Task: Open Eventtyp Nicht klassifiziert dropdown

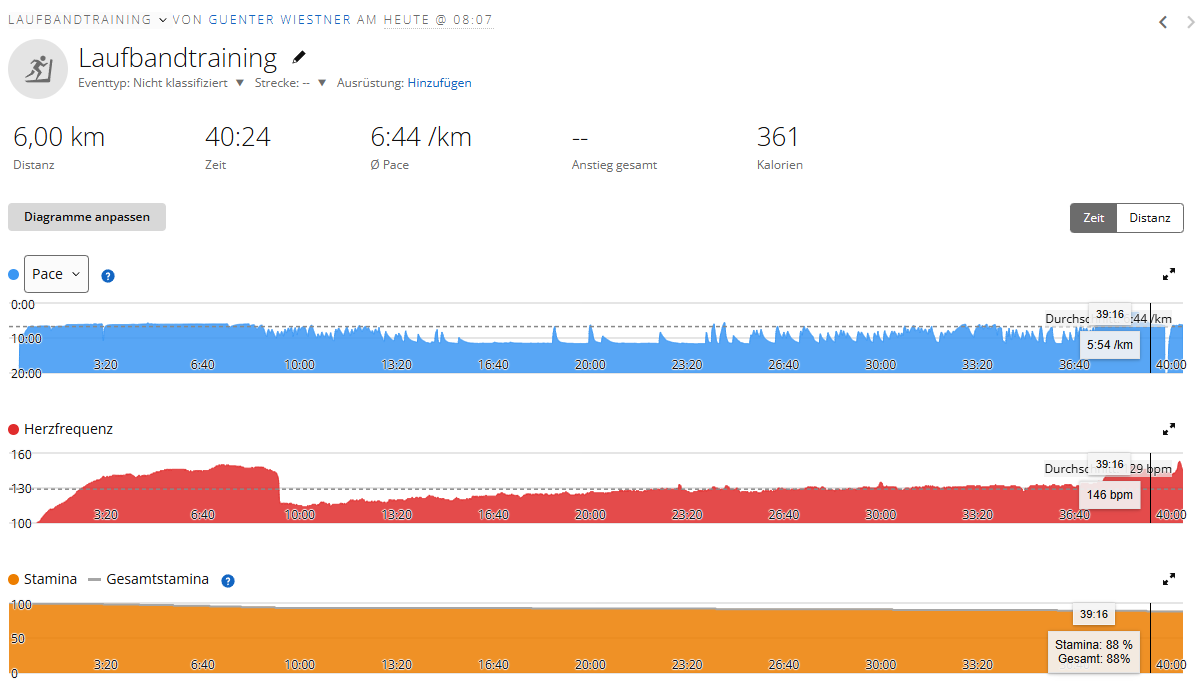Action: click(239, 83)
